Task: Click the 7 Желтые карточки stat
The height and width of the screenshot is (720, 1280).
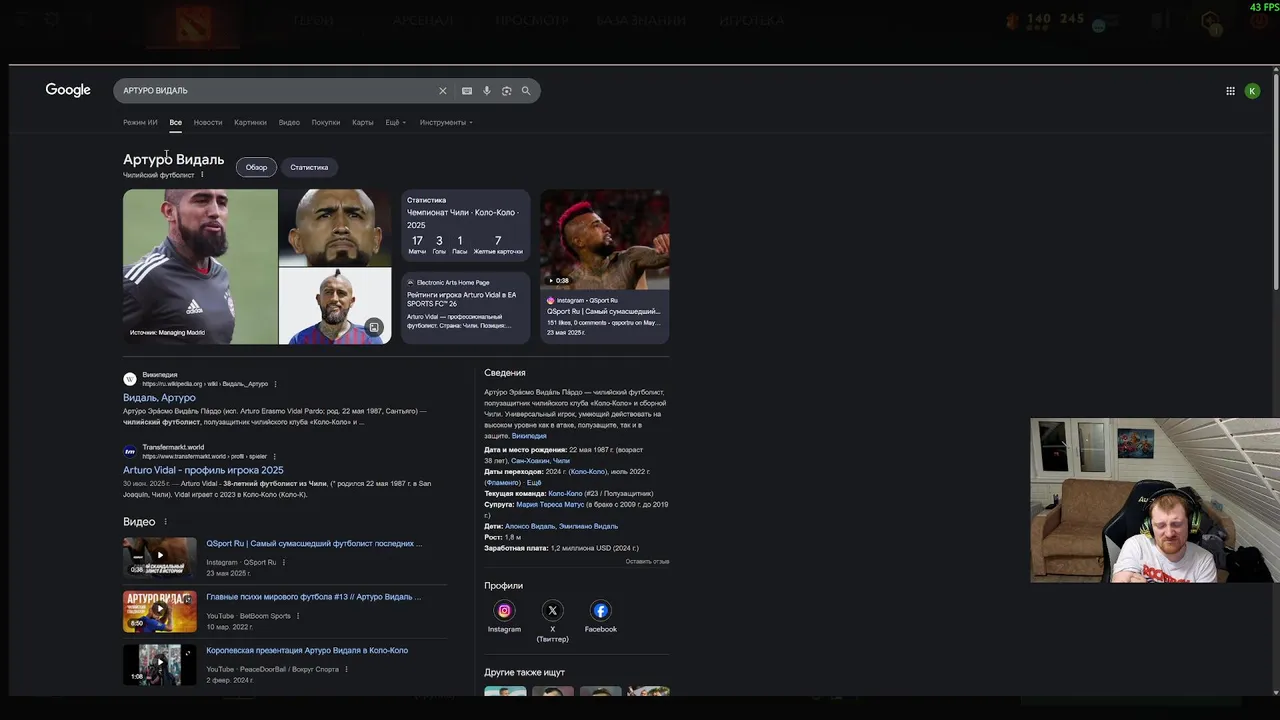Action: tap(498, 245)
